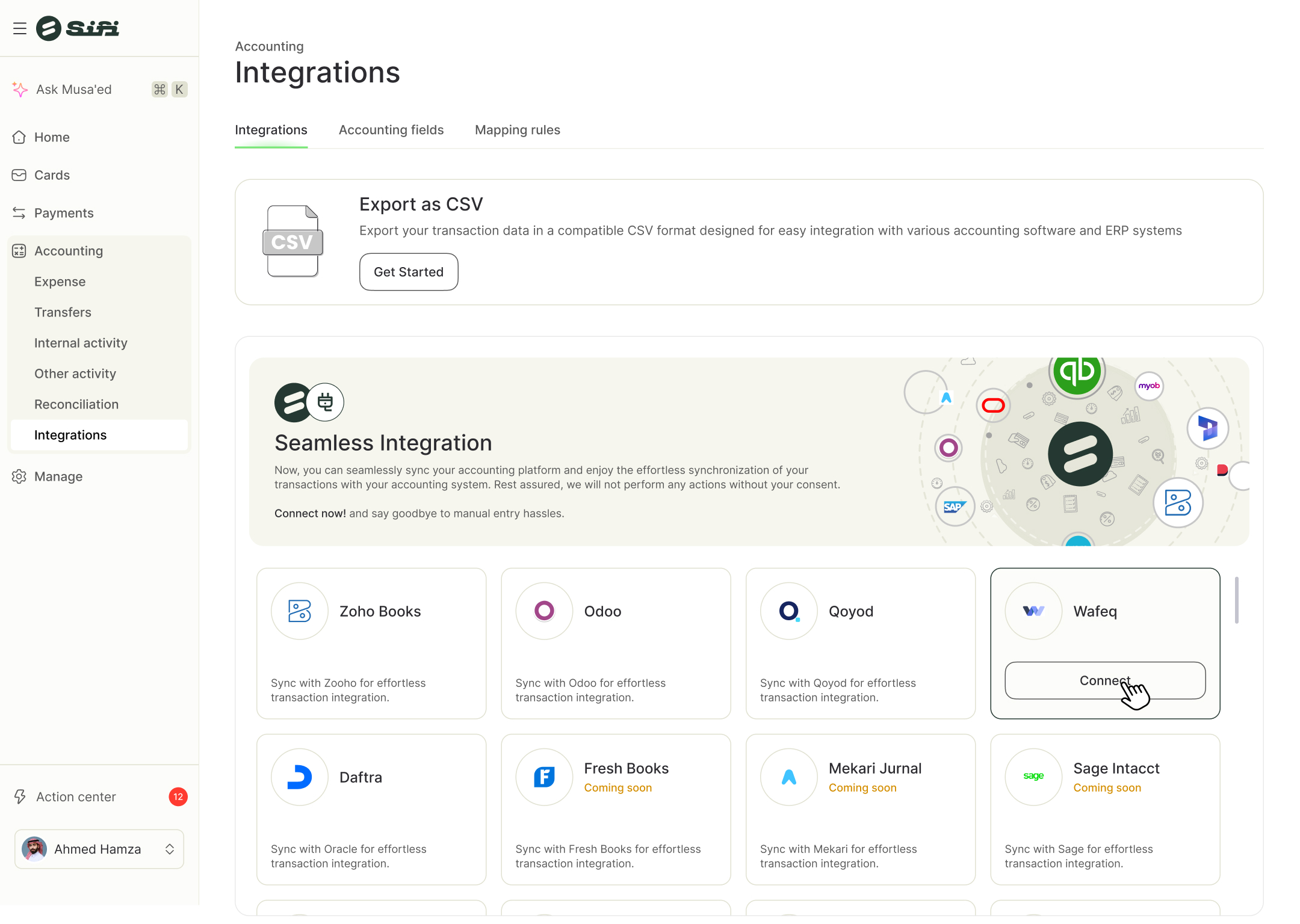Click the Ask Musa'ed sparkle icon

pyautogui.click(x=20, y=90)
